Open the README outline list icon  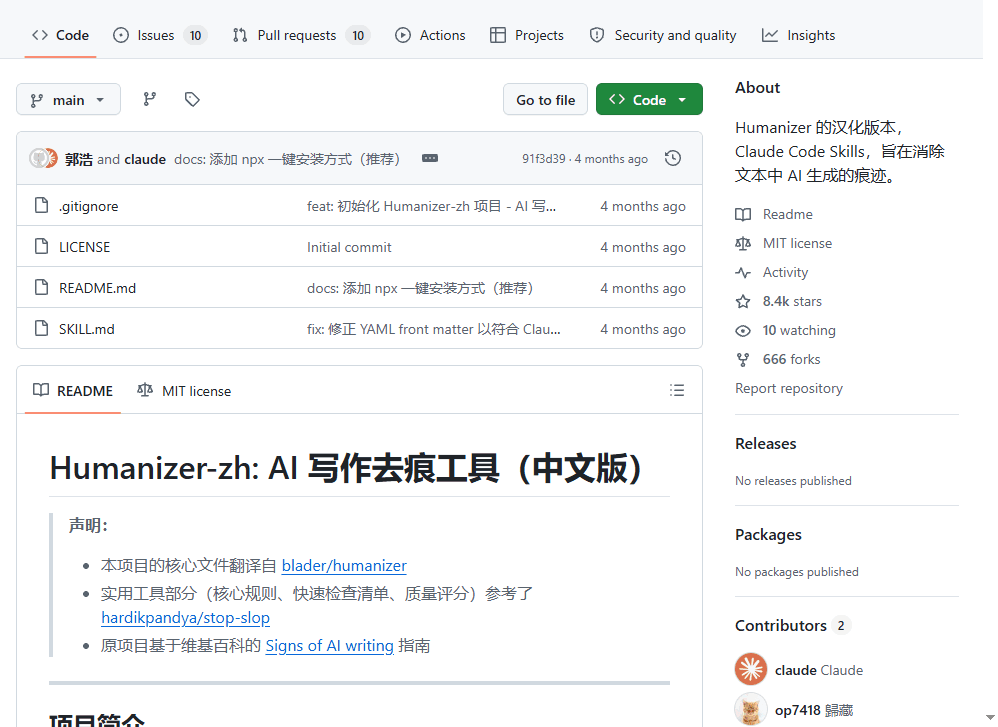[677, 390]
